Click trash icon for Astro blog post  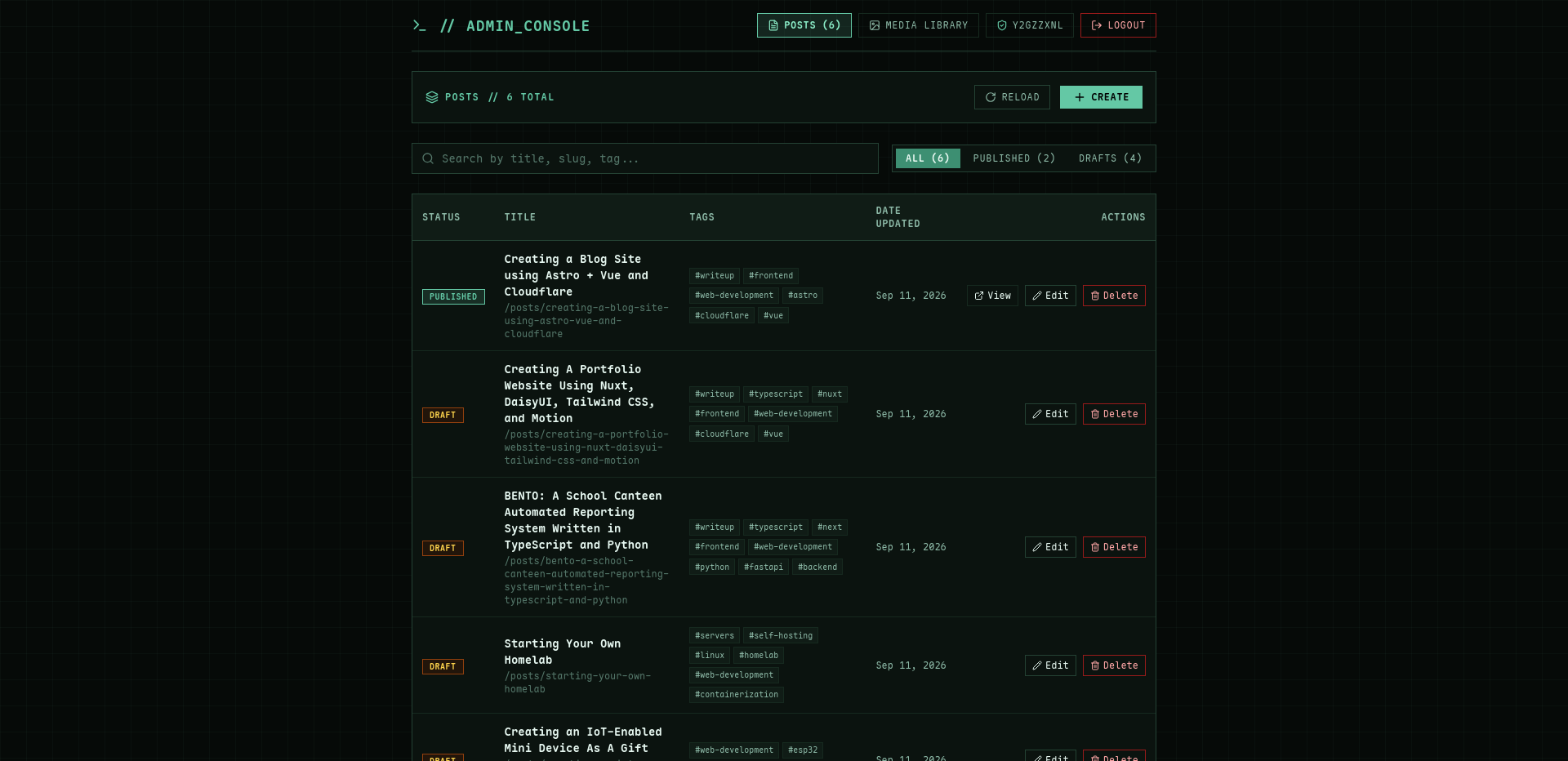pos(1095,296)
